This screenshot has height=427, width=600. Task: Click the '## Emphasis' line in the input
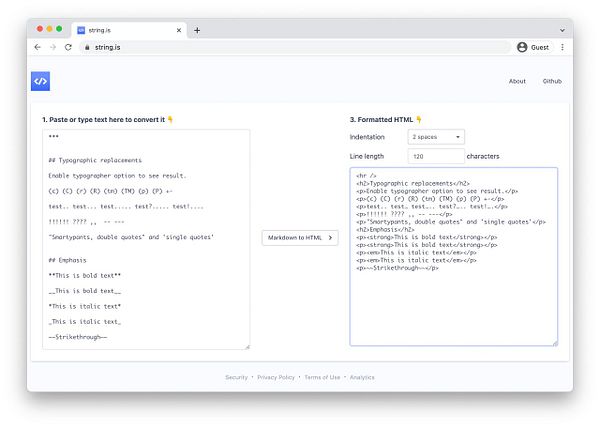[67, 260]
